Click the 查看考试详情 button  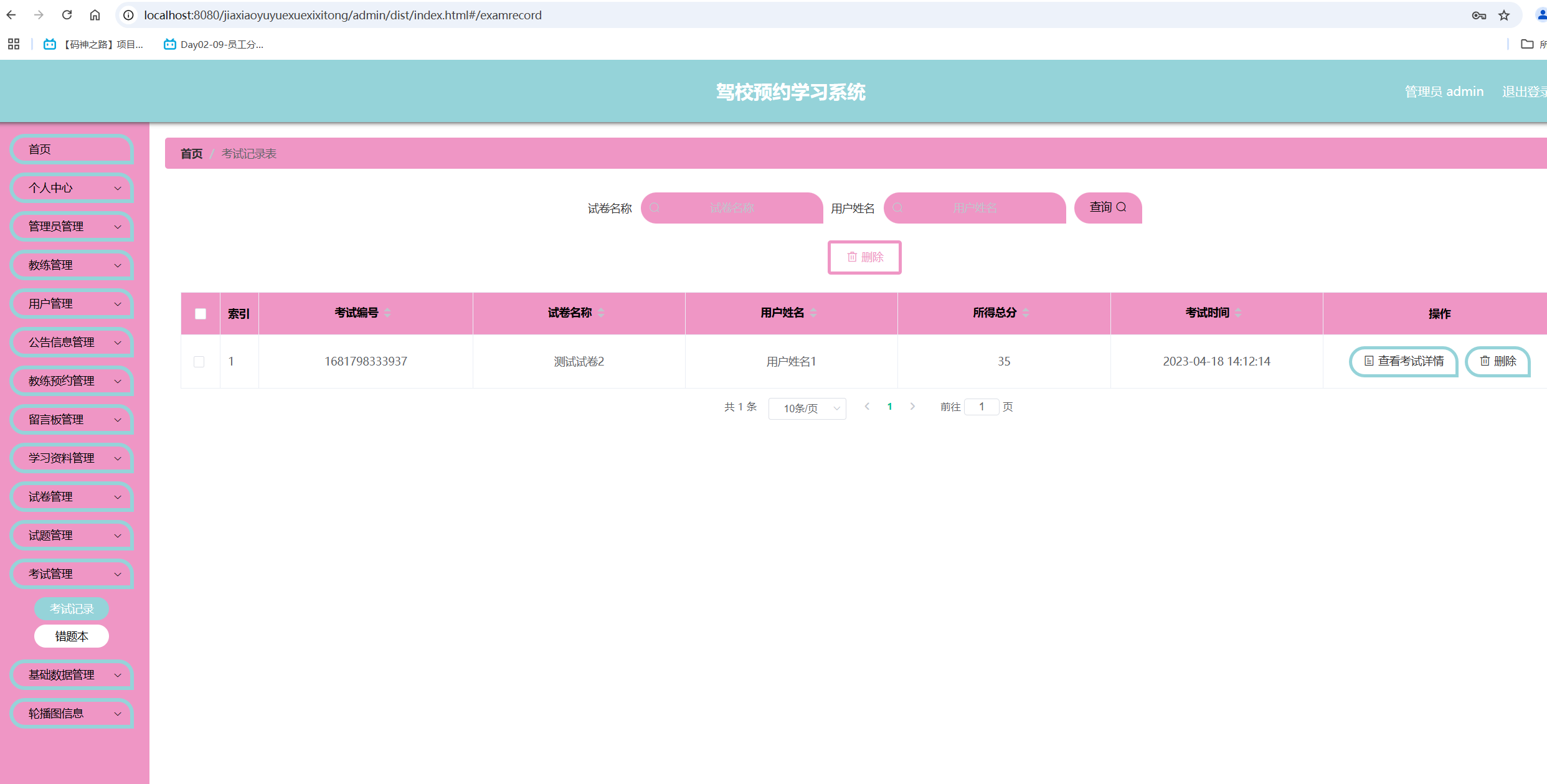[x=1404, y=361]
